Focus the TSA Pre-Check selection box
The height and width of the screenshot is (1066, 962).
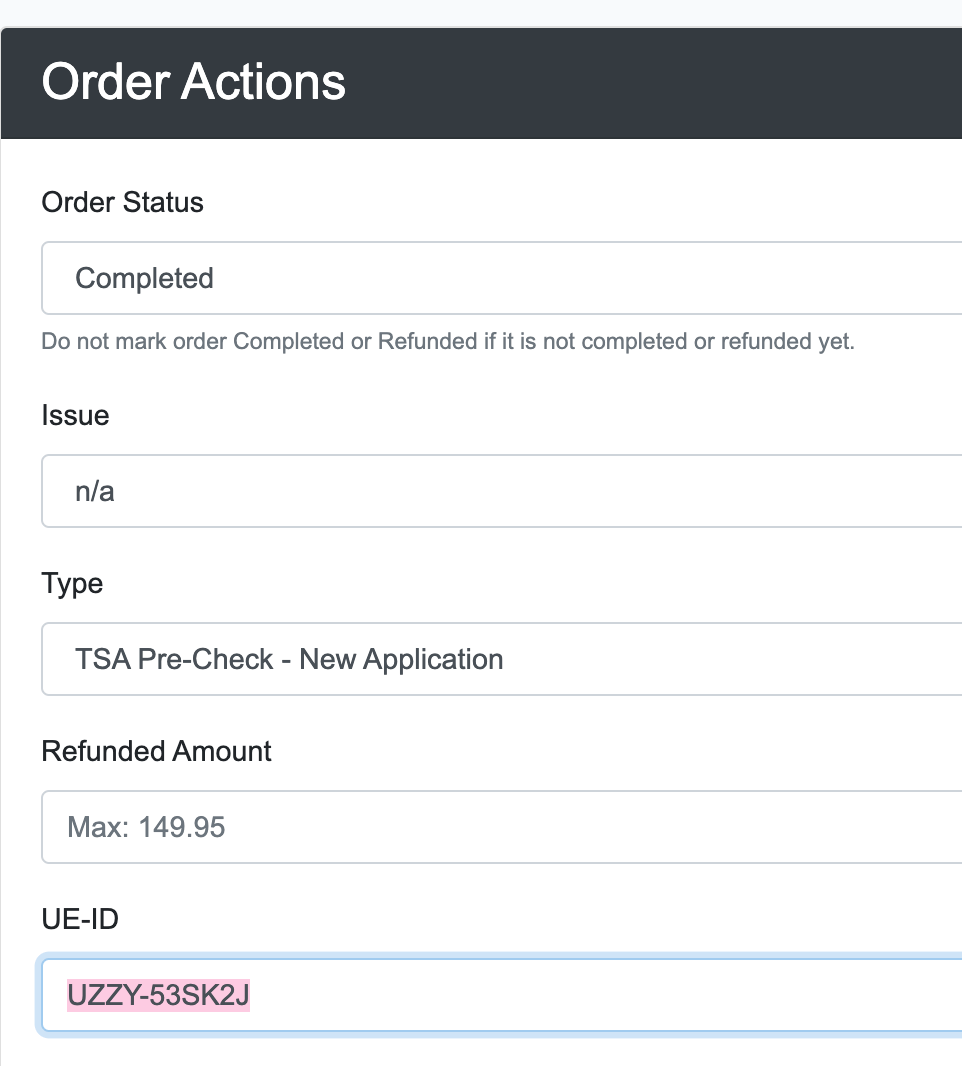pos(480,659)
